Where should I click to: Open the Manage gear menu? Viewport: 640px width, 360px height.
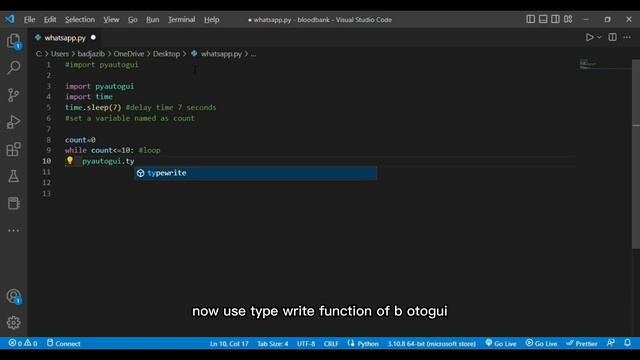[x=13, y=322]
